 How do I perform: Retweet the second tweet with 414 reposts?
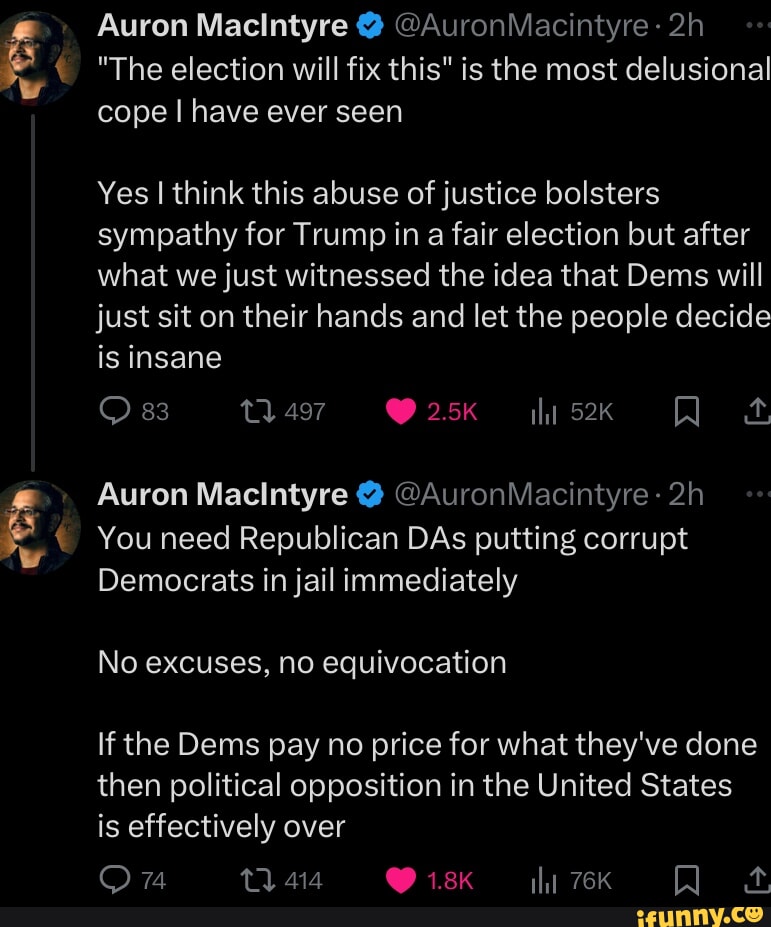pos(254,880)
